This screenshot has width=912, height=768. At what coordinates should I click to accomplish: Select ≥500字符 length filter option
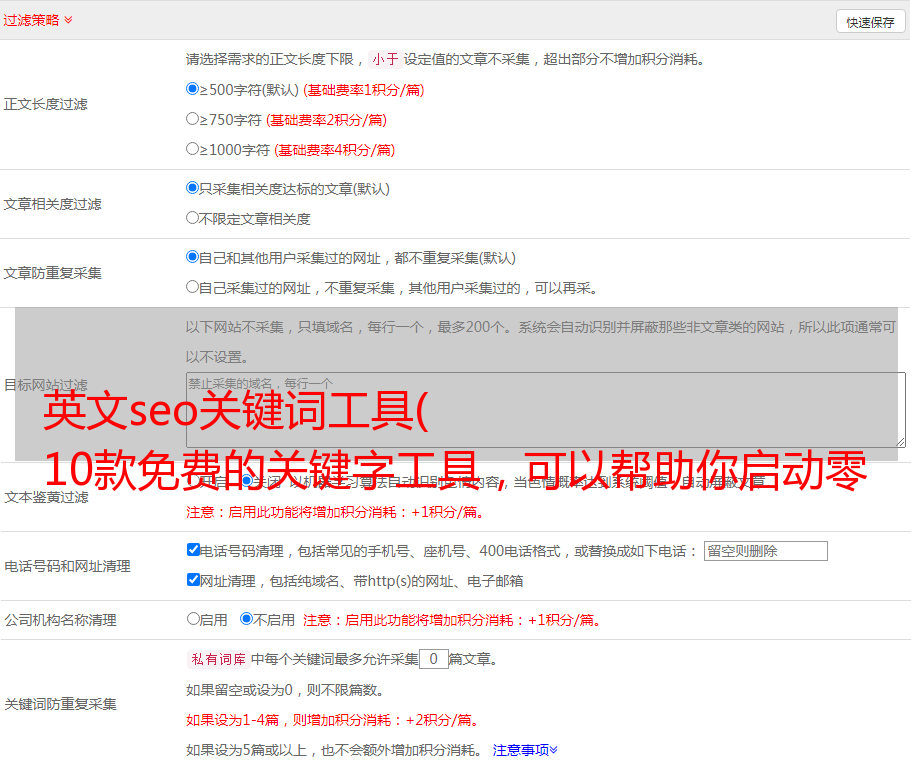(x=193, y=89)
